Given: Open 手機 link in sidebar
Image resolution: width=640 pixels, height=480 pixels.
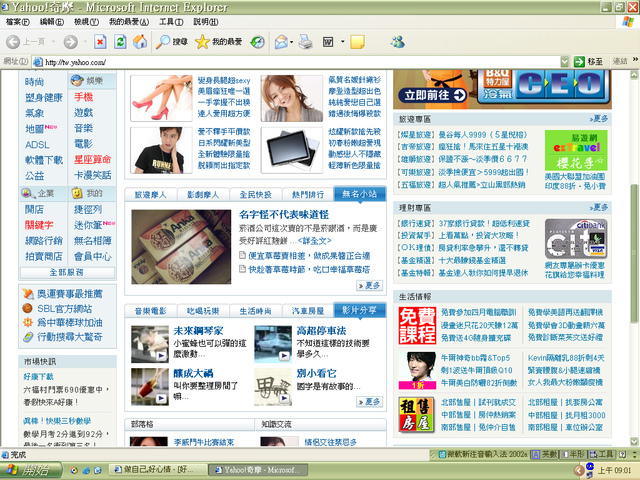Looking at the screenshot, I should click(83, 97).
